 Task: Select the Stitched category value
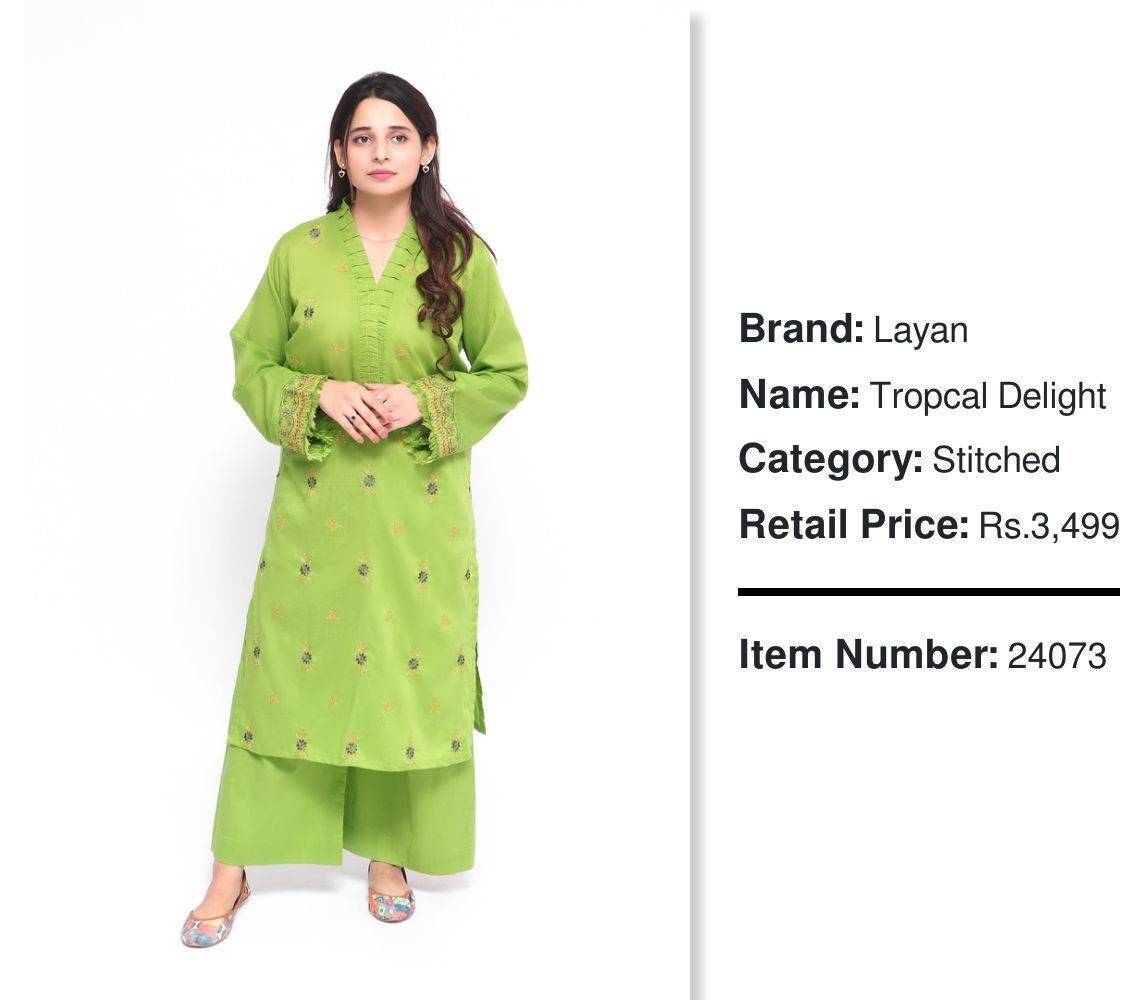[996, 460]
